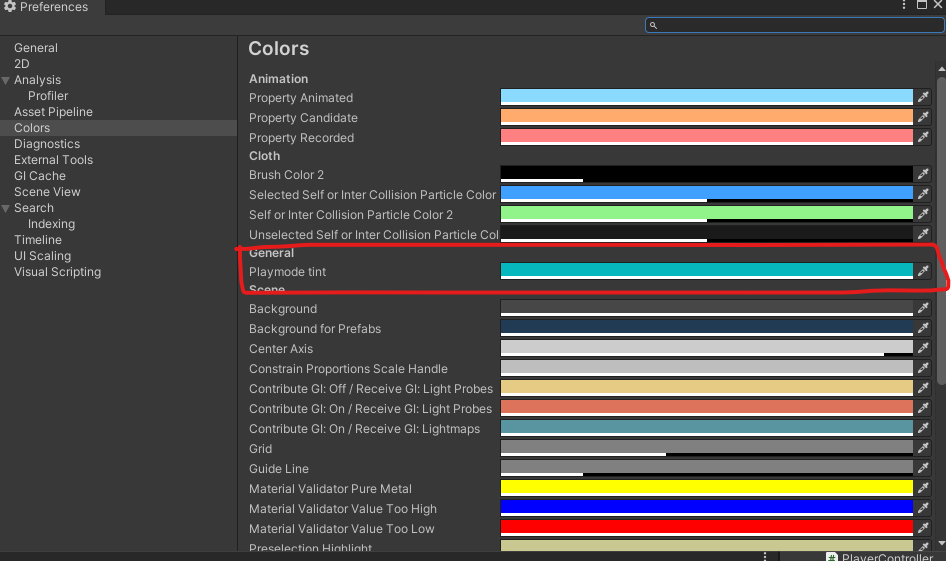Viewport: 951px width, 561px height.
Task: Click eyedropper for Contribute GI: On / Receive GI: Lightmaps
Action: tap(923, 428)
